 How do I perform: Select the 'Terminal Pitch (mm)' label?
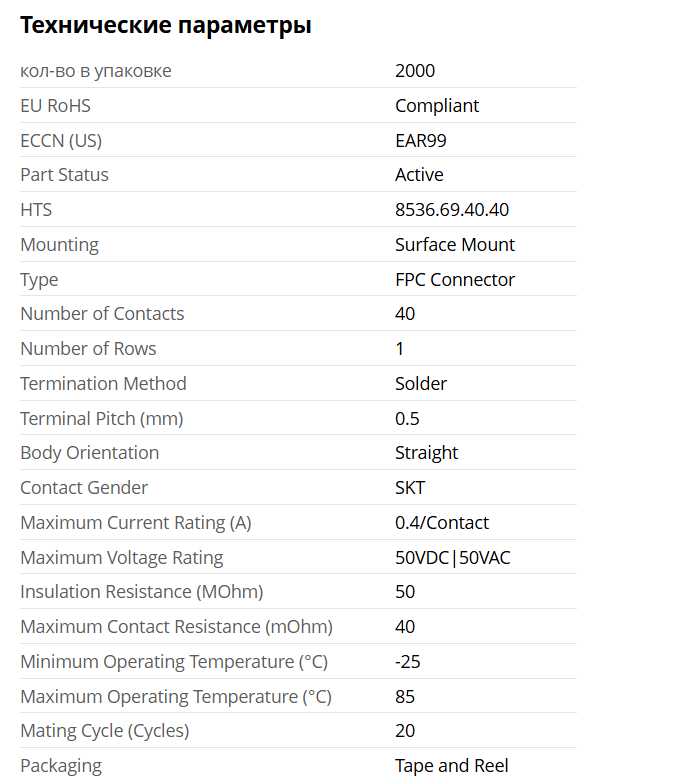click(101, 418)
